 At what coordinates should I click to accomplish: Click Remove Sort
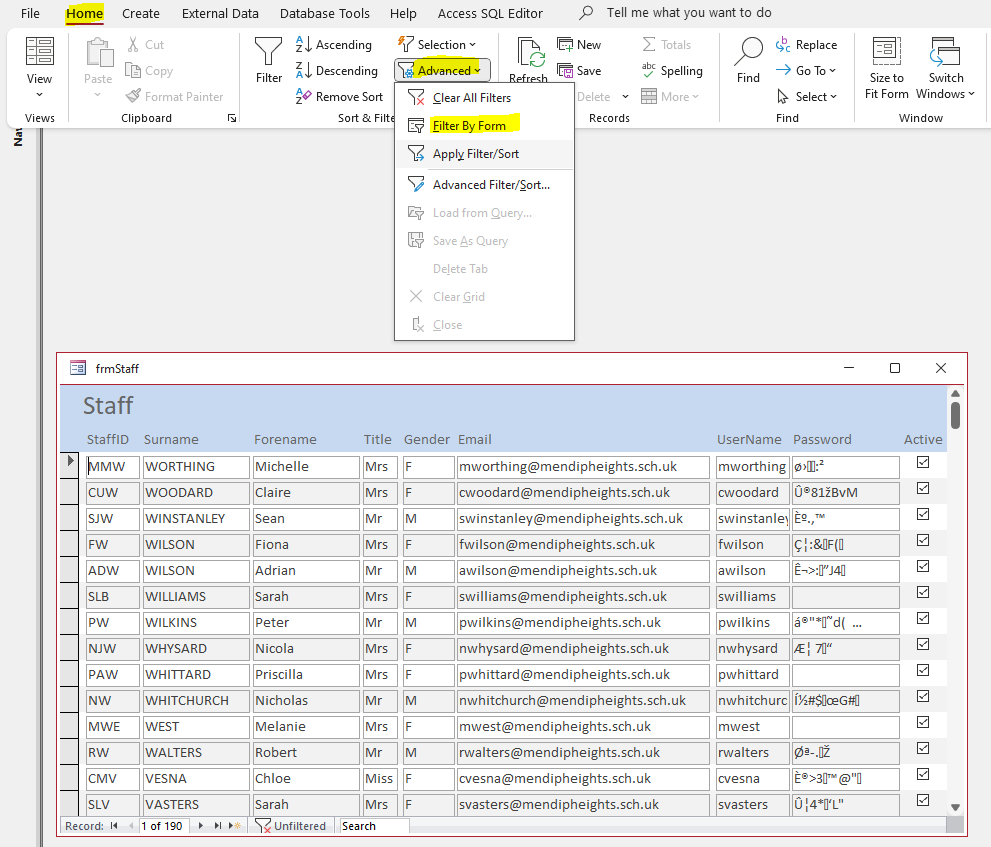pyautogui.click(x=339, y=97)
